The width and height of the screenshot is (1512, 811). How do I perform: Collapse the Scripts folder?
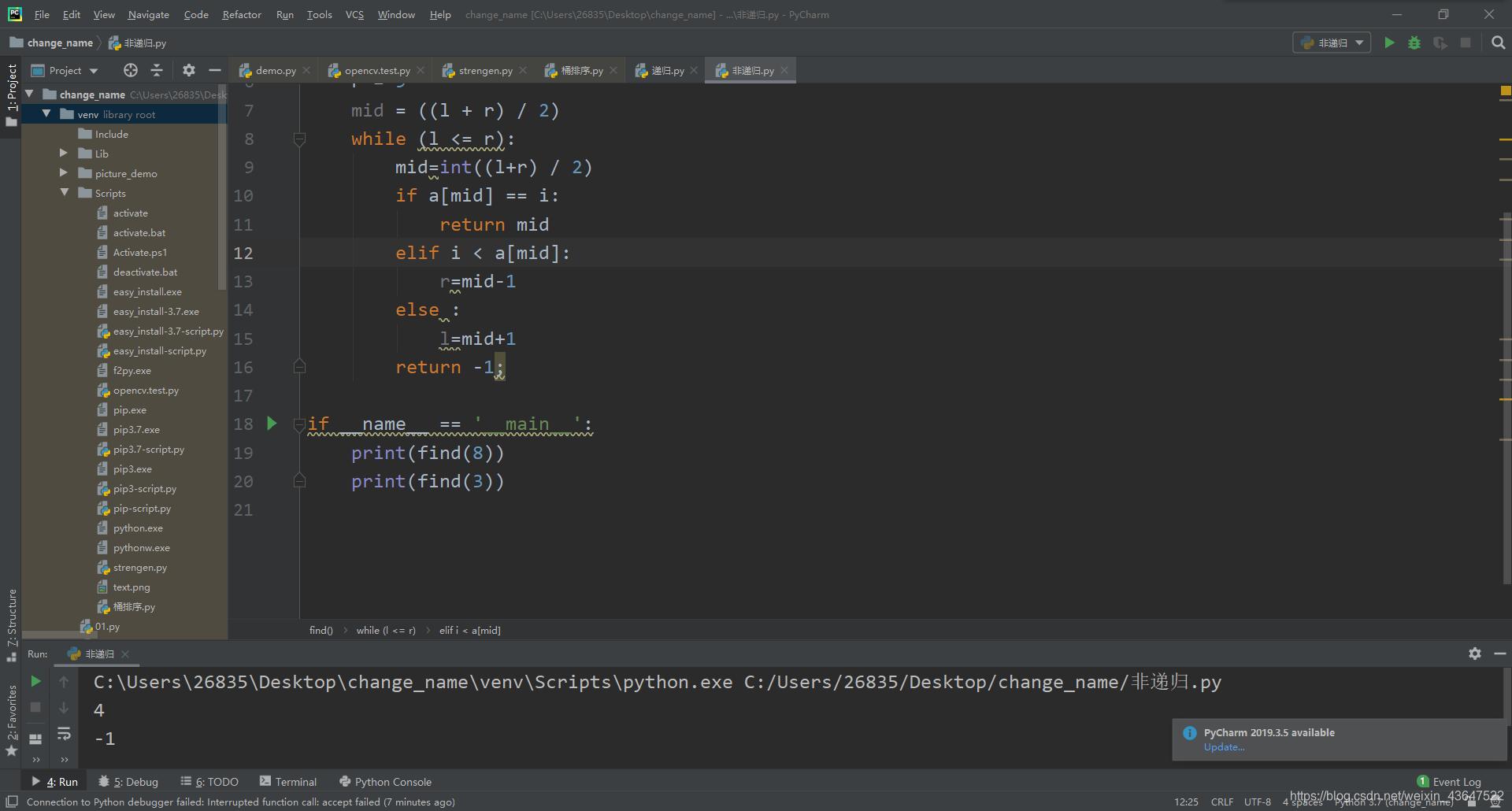coord(65,192)
